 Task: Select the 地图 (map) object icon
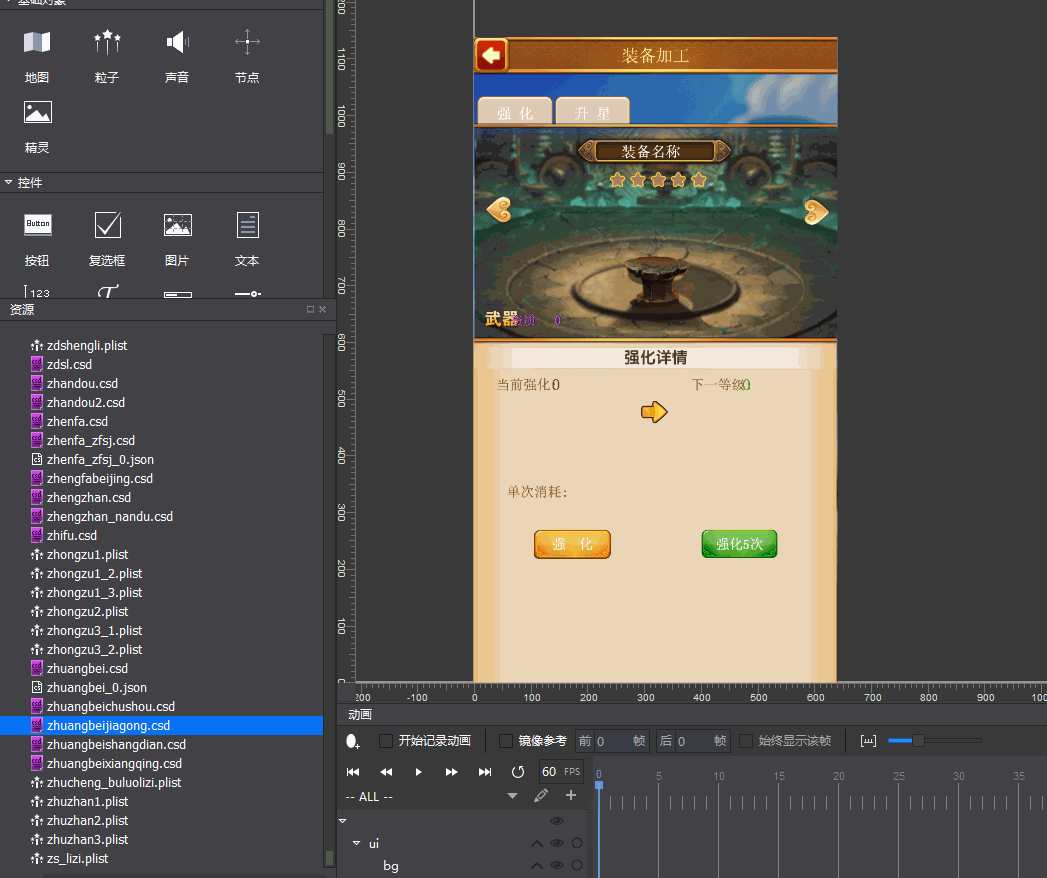(37, 42)
